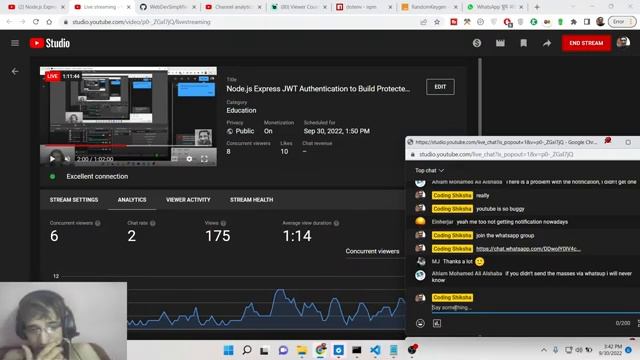Screen dimensions: 640x360
Task: Play the live preview video
Action: 52,159
